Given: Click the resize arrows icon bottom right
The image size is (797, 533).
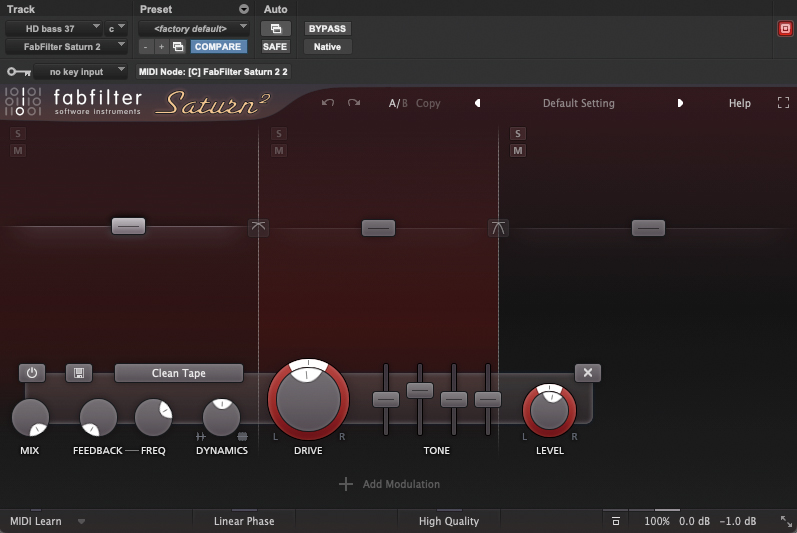Looking at the screenshot, I should [786, 521].
